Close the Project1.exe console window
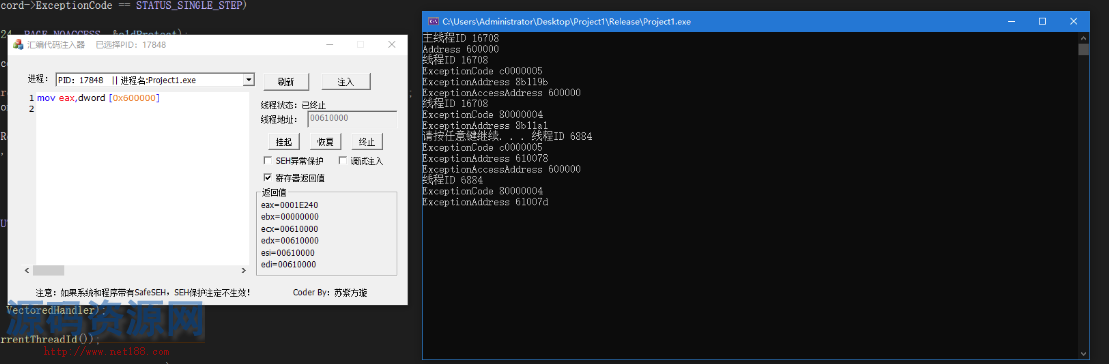 coord(1075,22)
